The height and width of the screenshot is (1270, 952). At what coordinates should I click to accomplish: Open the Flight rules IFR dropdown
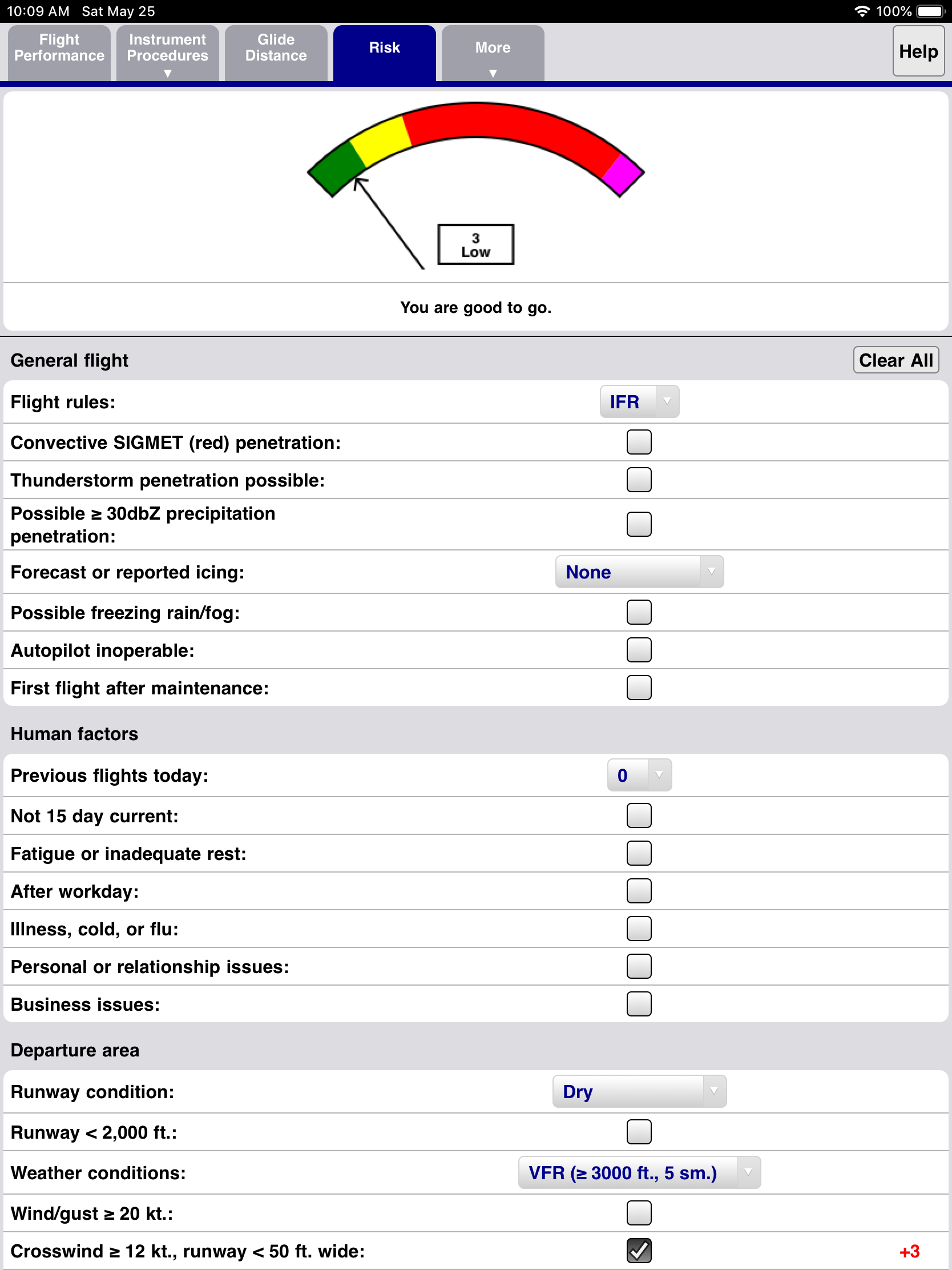point(639,401)
